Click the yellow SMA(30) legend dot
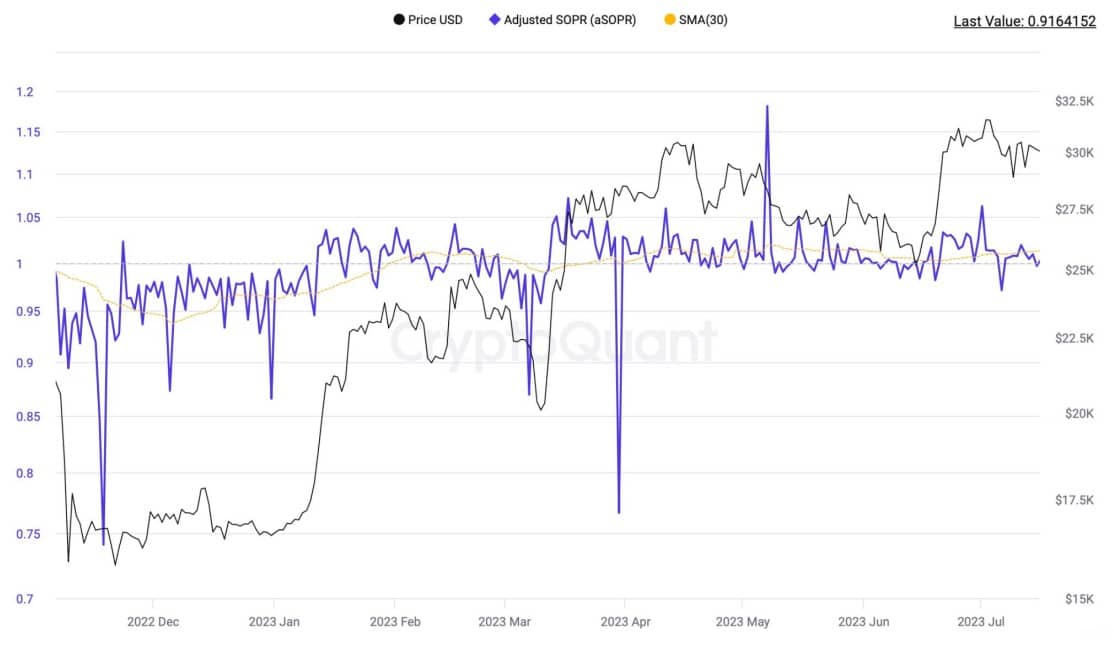Screen dimensions: 1114x650 coord(669,20)
